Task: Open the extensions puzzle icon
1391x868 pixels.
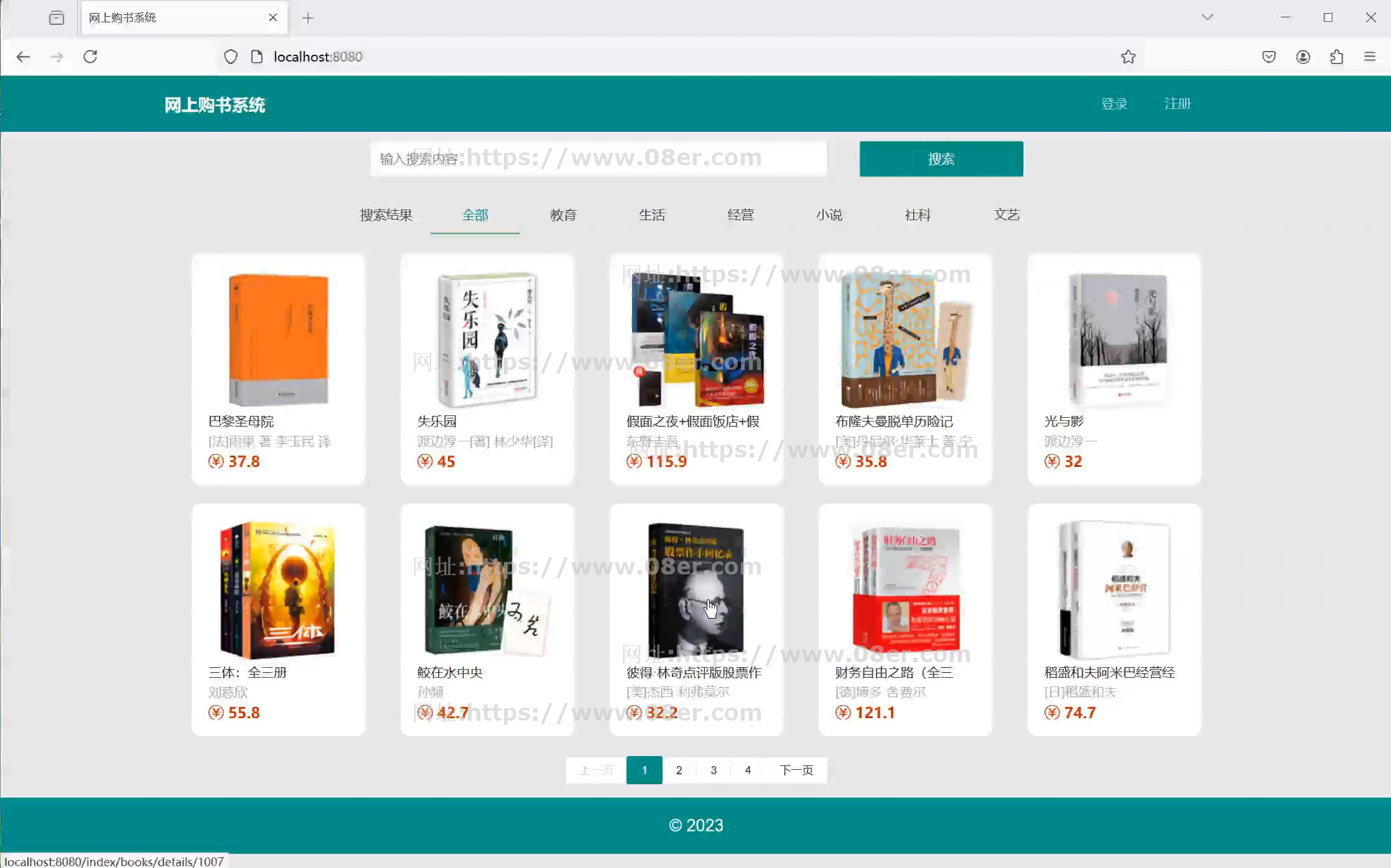Action: [1337, 57]
